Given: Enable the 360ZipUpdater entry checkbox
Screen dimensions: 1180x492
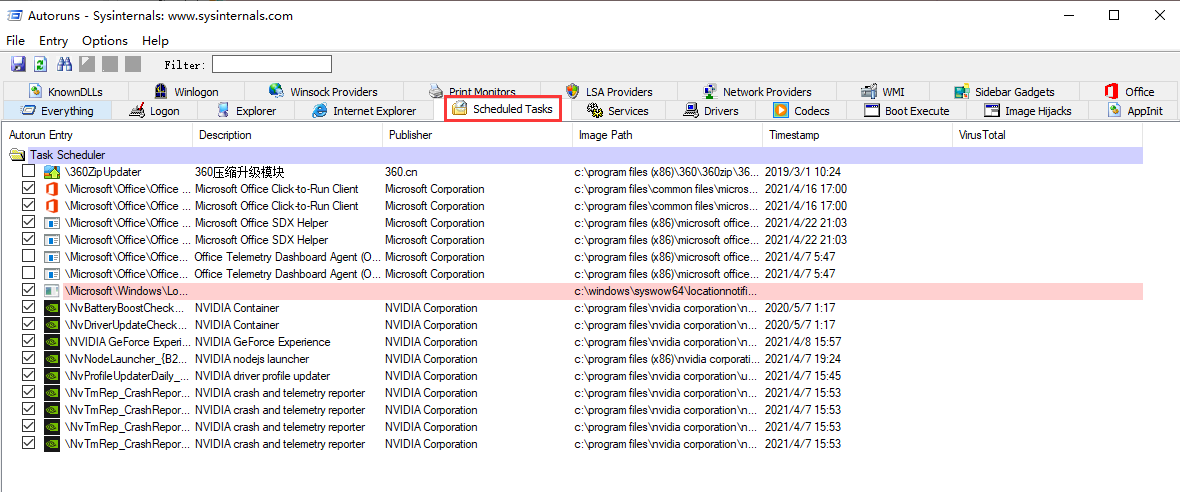Looking at the screenshot, I should click(29, 172).
